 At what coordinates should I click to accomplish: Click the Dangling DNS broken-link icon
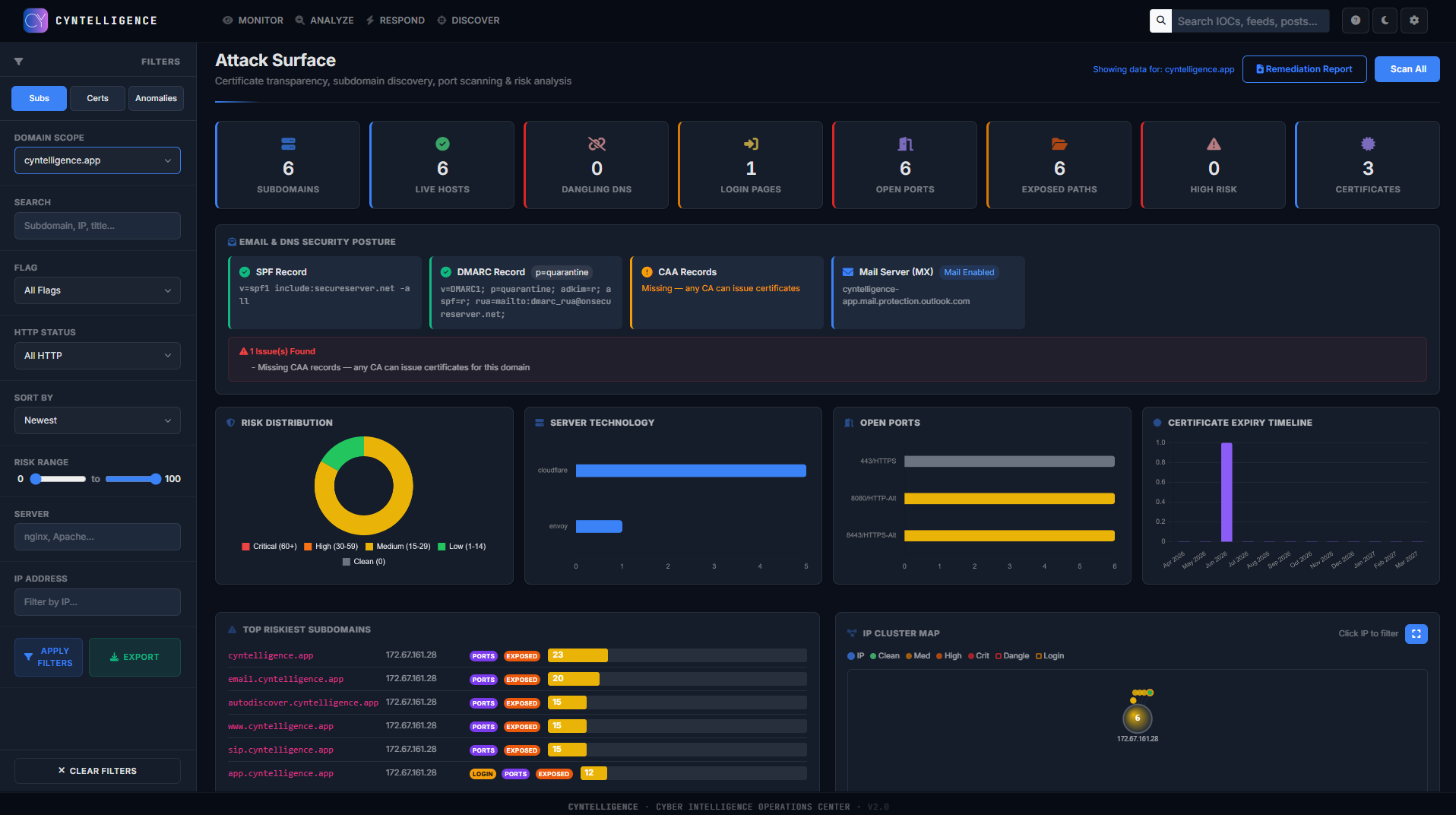597,144
